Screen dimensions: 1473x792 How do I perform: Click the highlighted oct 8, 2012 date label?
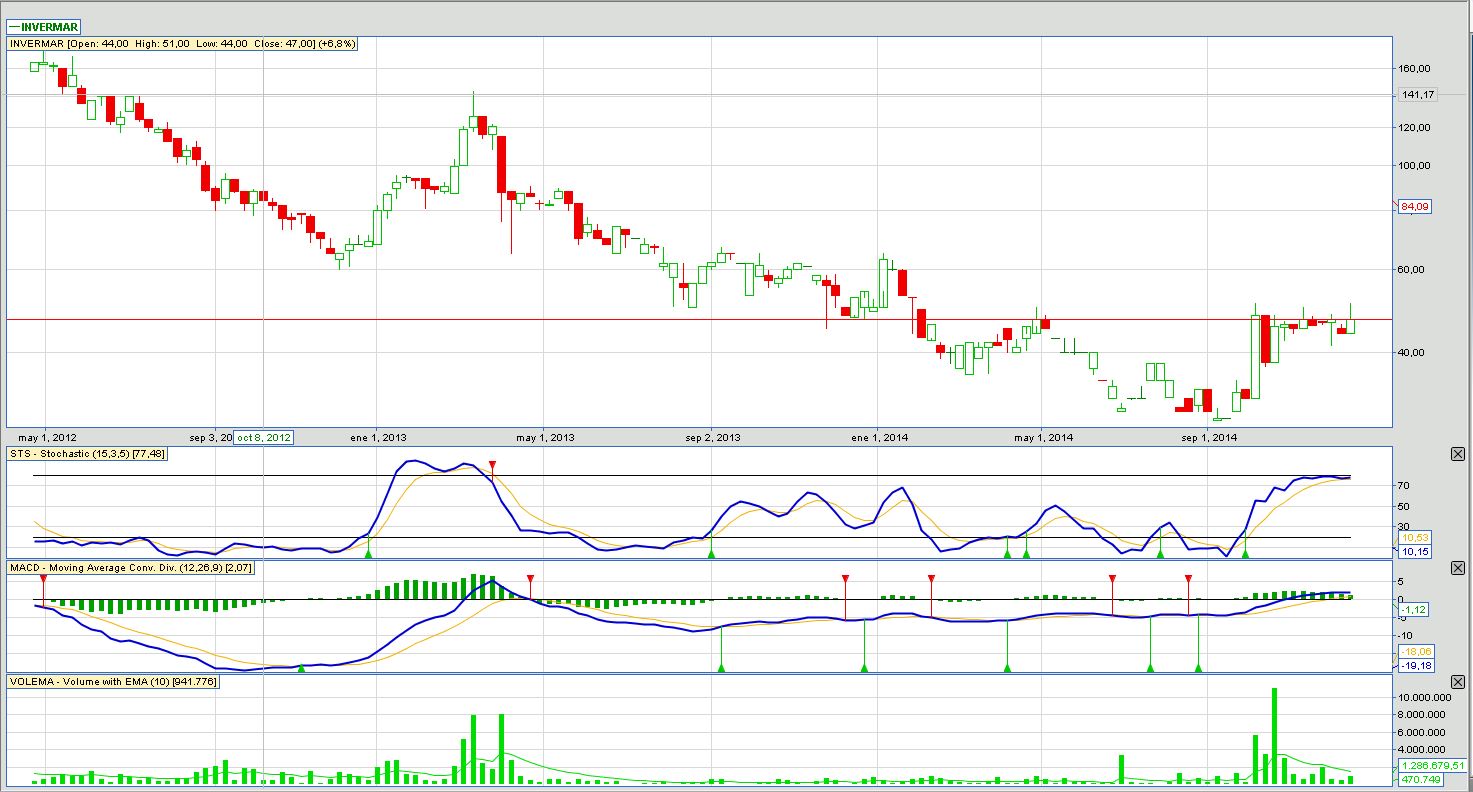264,438
